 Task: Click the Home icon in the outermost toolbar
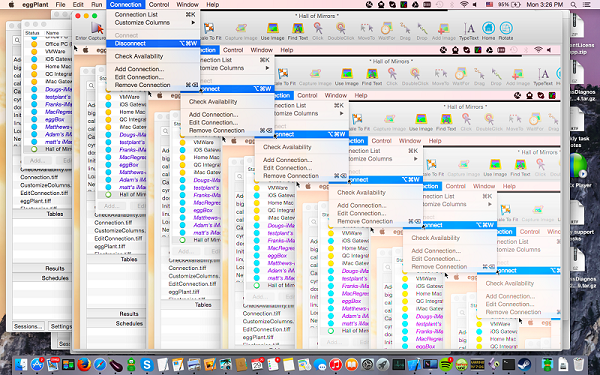(488, 31)
